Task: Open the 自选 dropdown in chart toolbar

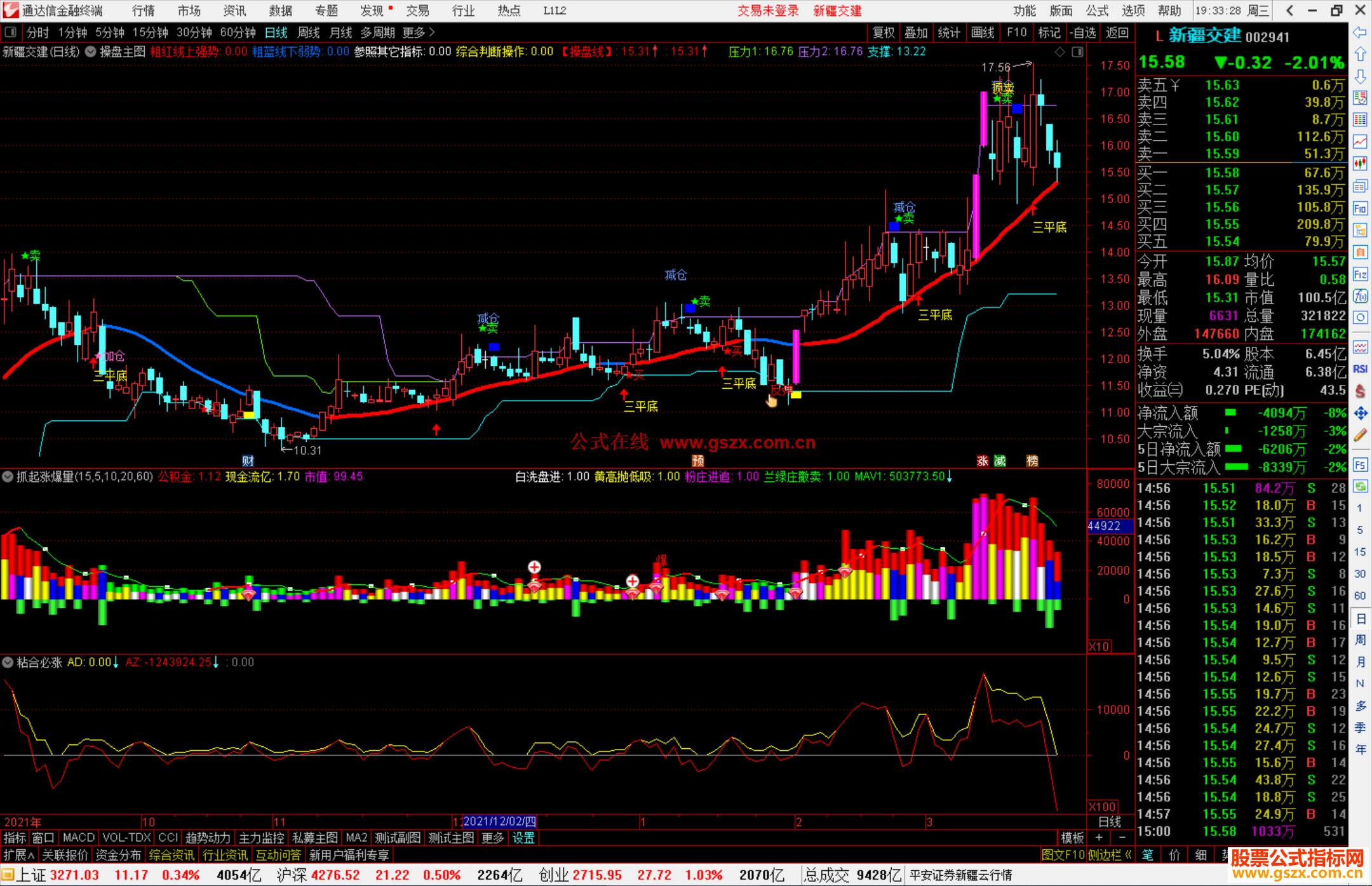Action: [1082, 32]
